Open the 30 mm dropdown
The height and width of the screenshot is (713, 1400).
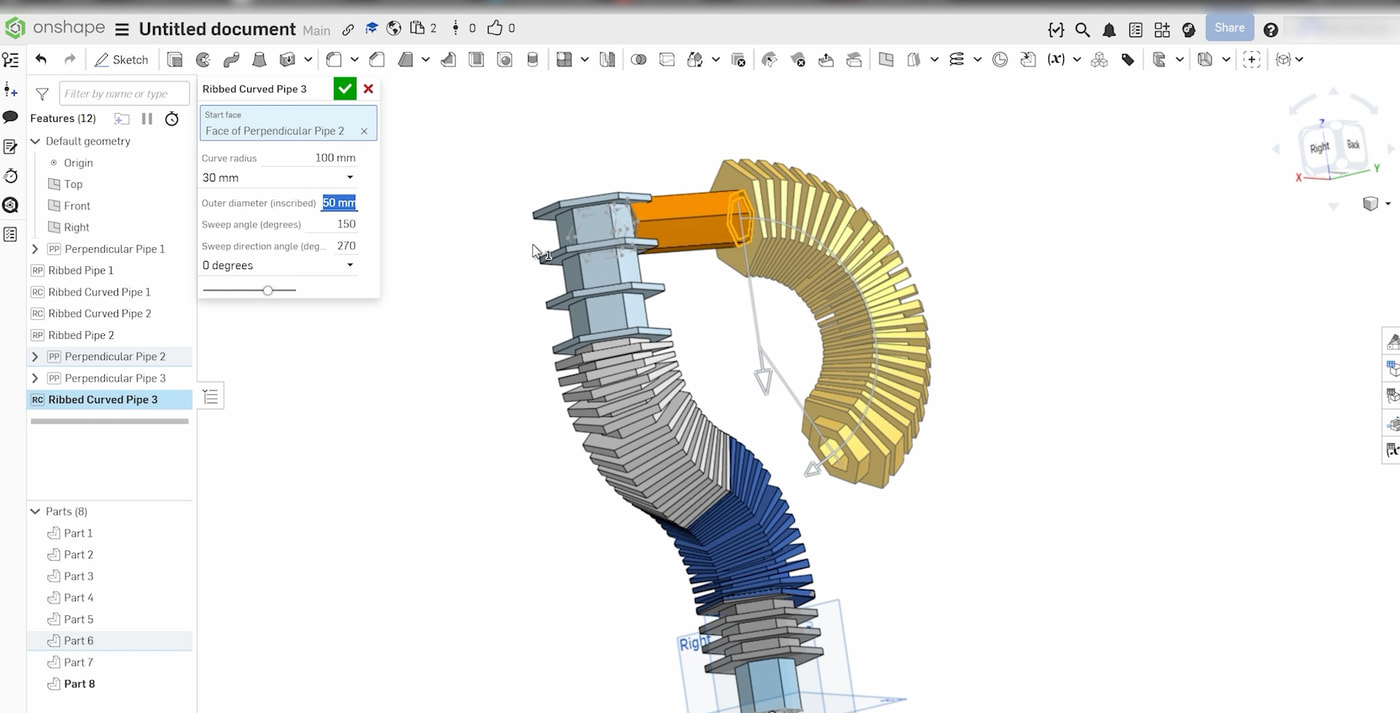coord(278,178)
